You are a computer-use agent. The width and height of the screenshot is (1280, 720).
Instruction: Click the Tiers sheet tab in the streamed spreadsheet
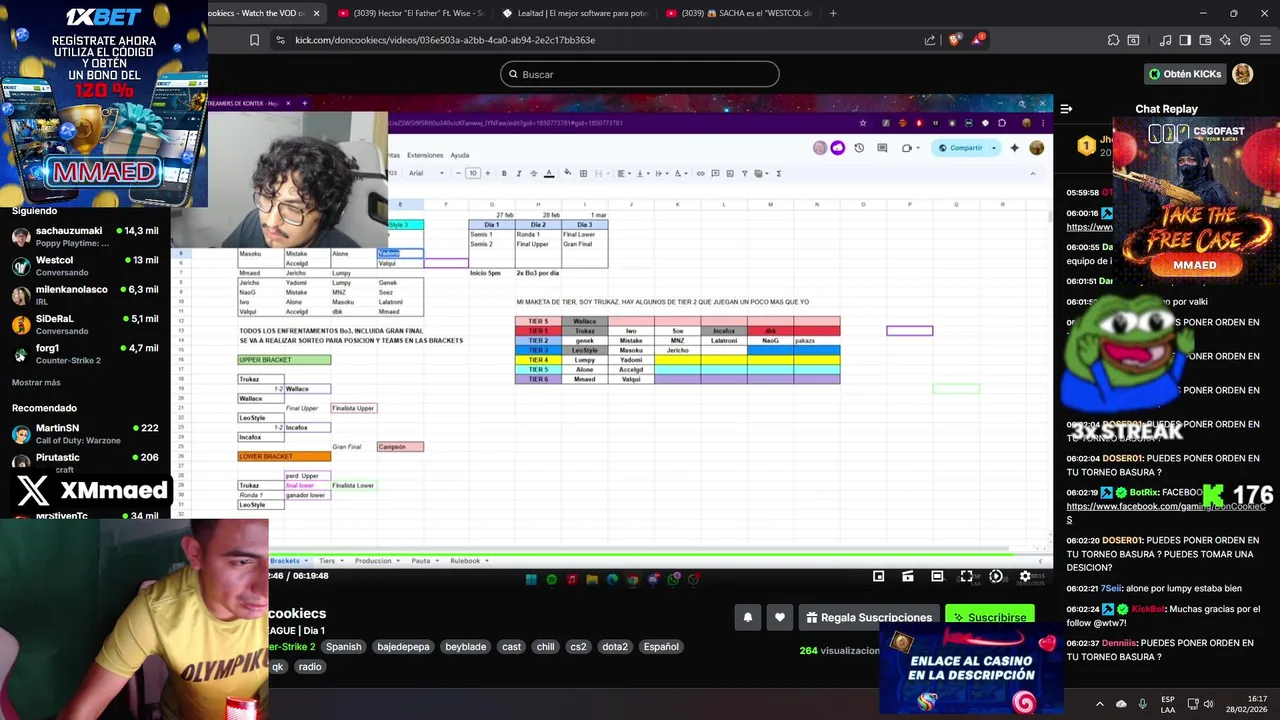click(327, 561)
